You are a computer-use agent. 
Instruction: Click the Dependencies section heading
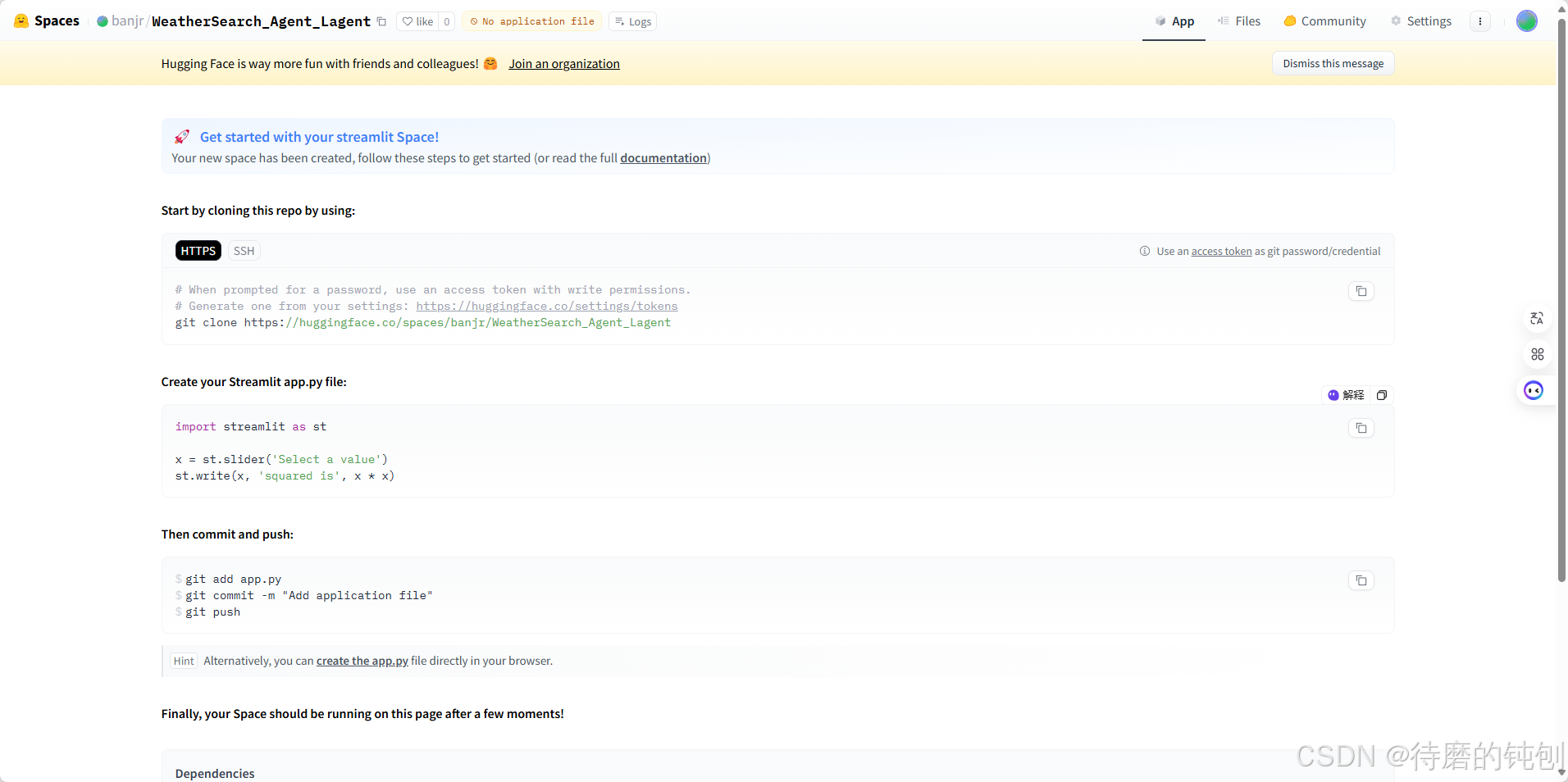point(215,773)
